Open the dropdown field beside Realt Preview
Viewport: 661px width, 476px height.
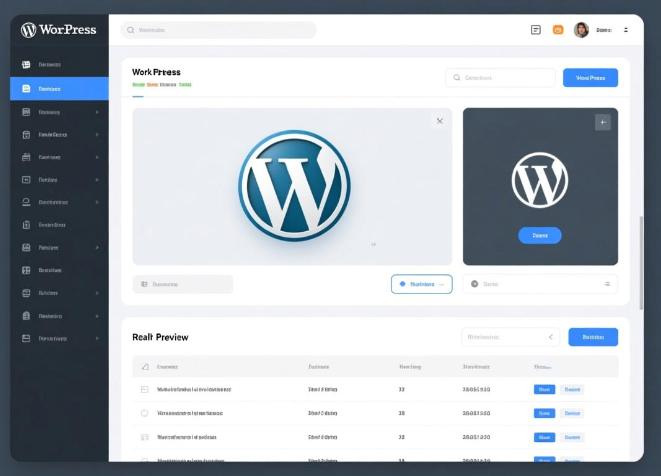[x=511, y=337]
